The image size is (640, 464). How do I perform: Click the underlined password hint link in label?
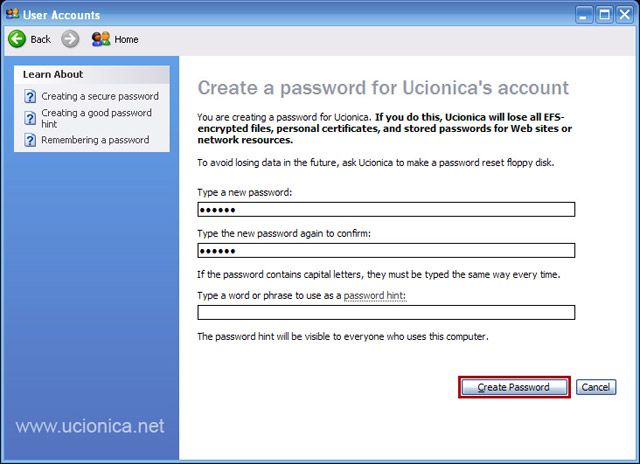tap(374, 296)
